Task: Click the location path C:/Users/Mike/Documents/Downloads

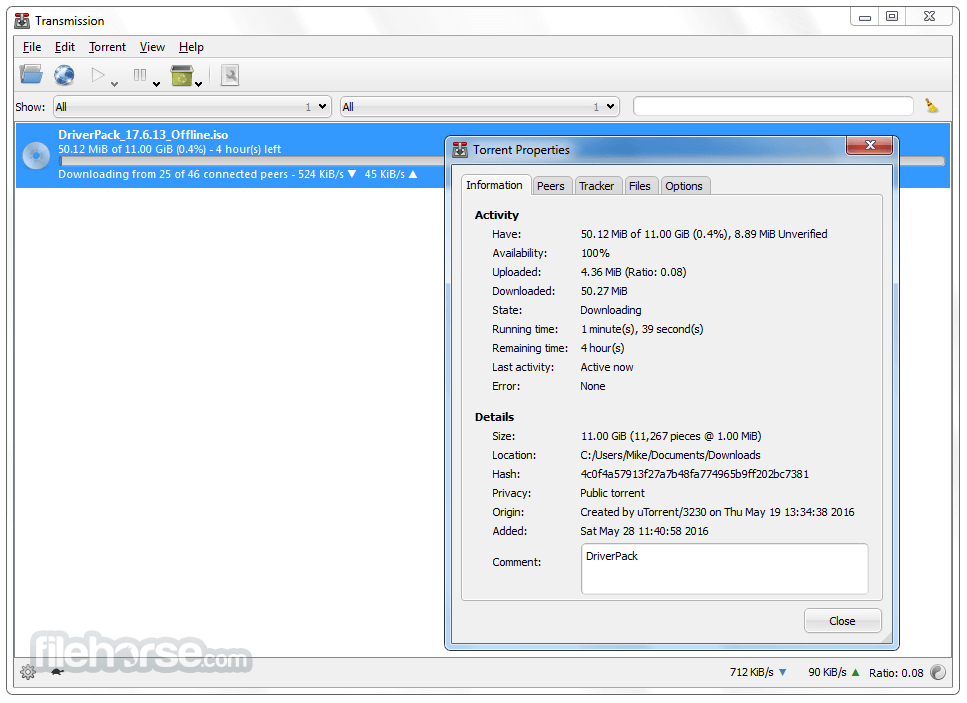Action: [x=670, y=455]
